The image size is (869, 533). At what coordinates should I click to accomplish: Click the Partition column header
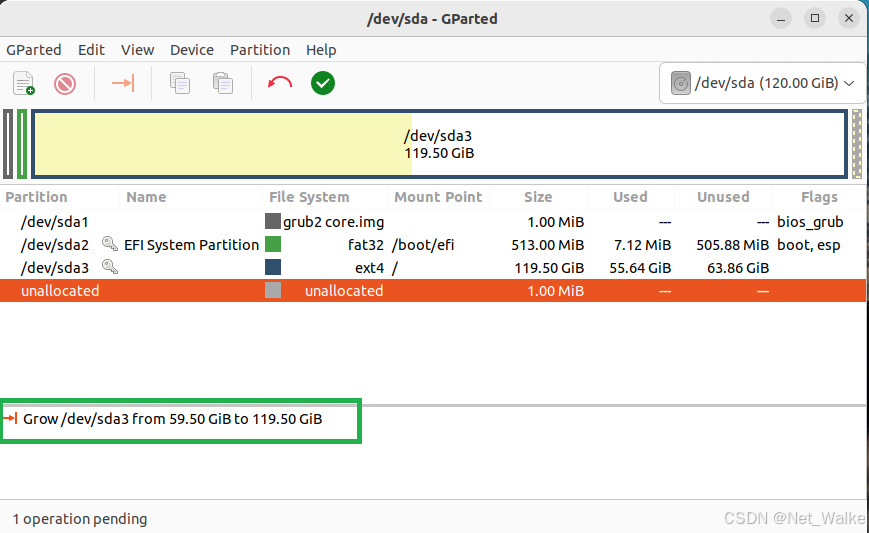click(37, 197)
